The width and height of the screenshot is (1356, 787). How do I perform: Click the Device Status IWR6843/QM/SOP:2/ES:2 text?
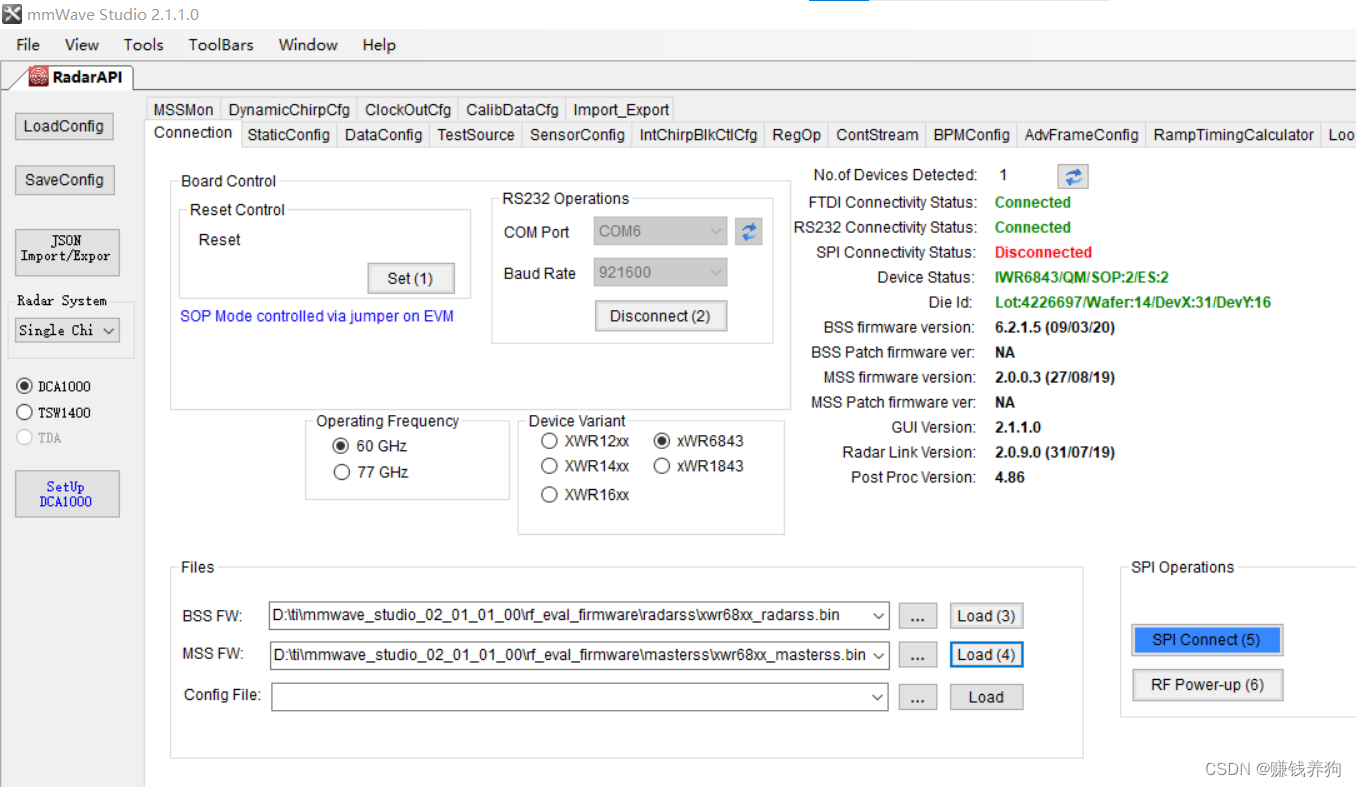pos(1082,277)
